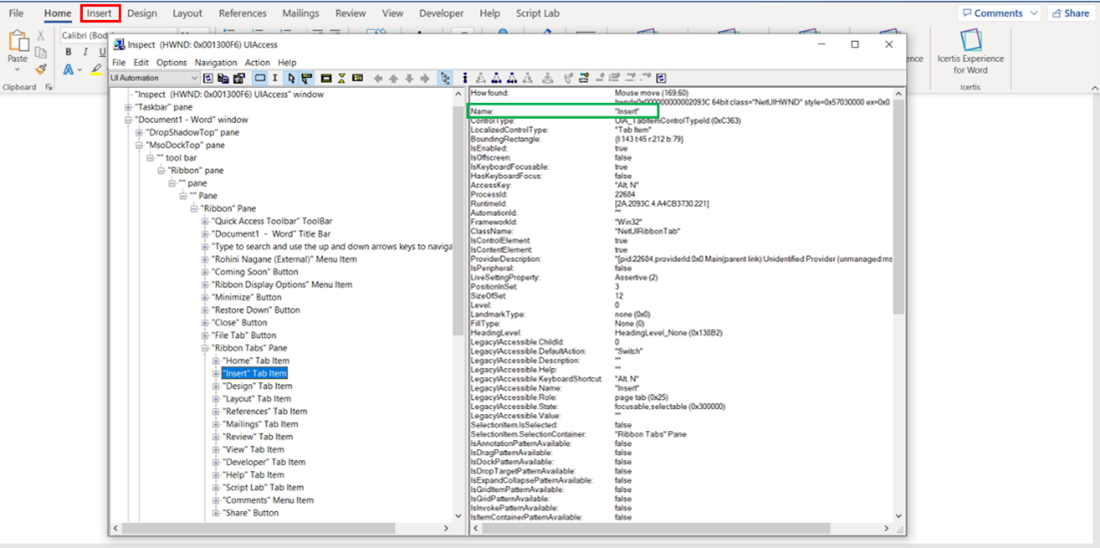The width and height of the screenshot is (1100, 548).
Task: Toggle Bold formatting in Word ribbon
Action: tap(69, 52)
